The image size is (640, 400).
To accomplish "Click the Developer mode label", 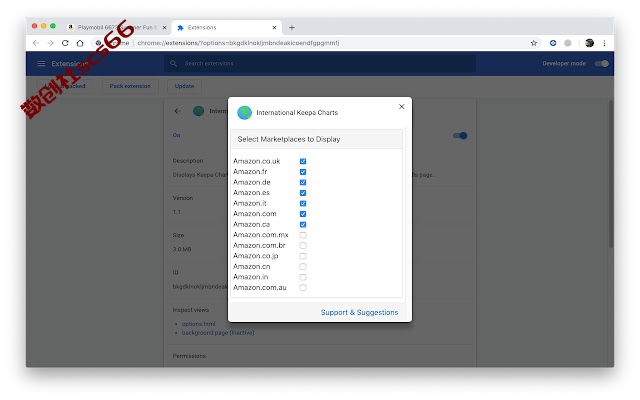I will [564, 63].
